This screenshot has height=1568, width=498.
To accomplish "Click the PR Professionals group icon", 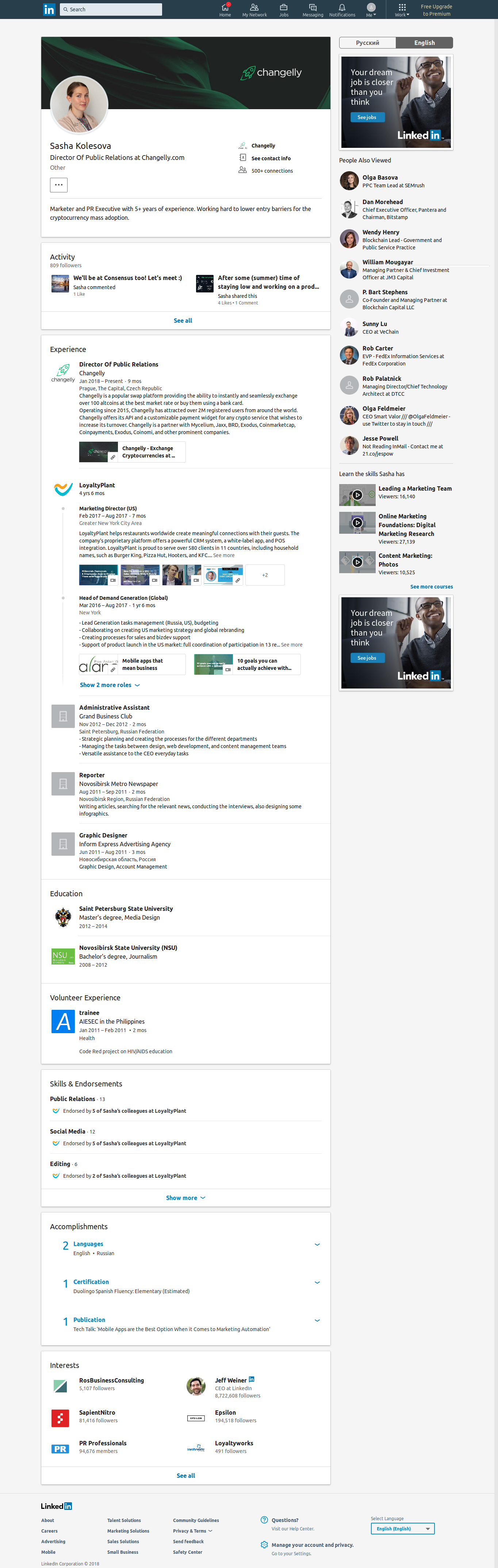I will point(60,1449).
